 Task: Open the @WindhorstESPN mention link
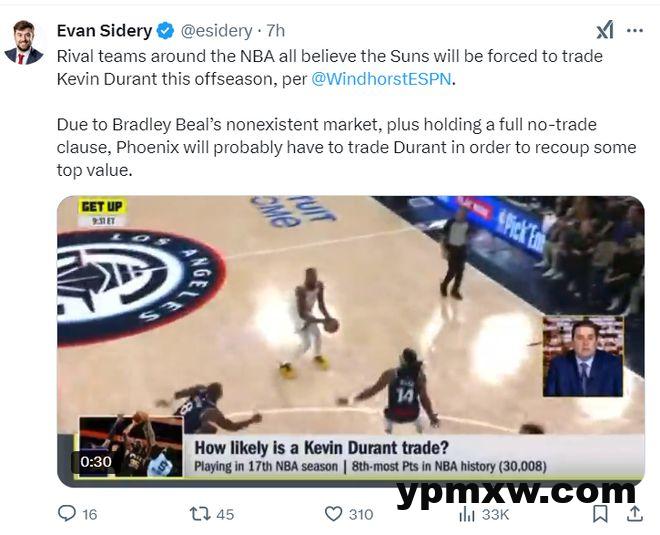coord(381,79)
